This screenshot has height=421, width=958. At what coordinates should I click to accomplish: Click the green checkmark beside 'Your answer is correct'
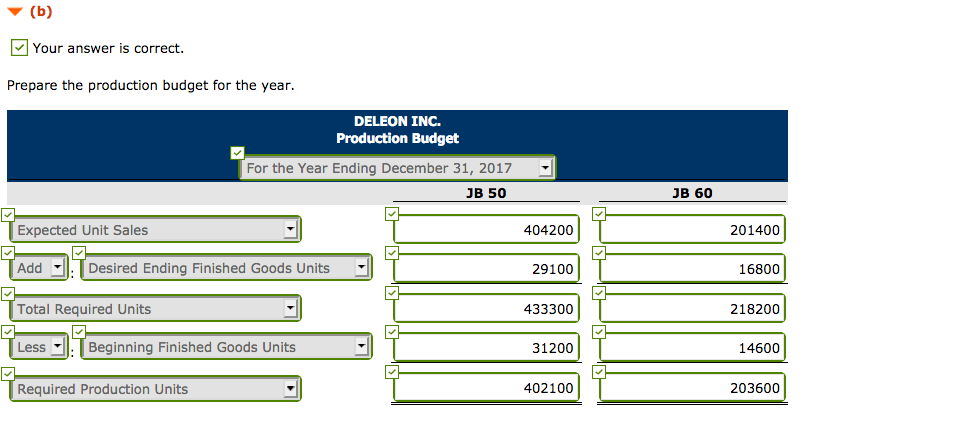coord(19,48)
